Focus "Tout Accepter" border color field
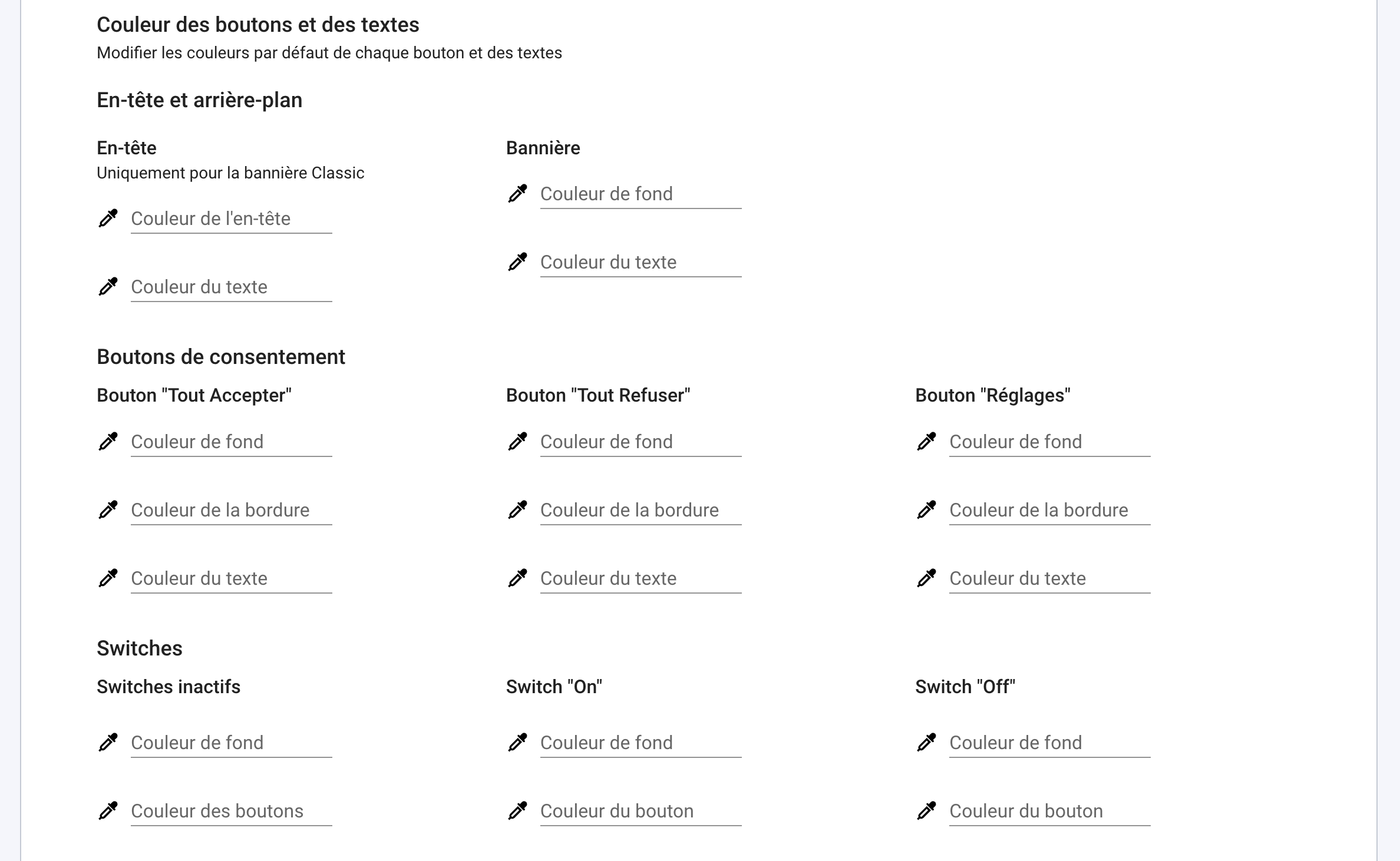Viewport: 1400px width, 861px height. coord(231,511)
